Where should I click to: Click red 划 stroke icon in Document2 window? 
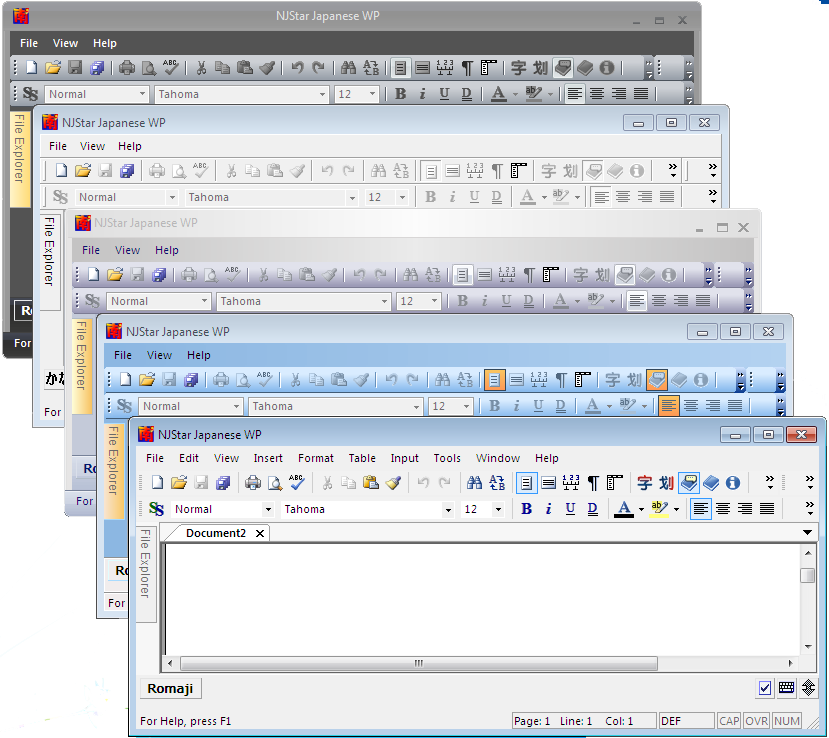pyautogui.click(x=666, y=483)
